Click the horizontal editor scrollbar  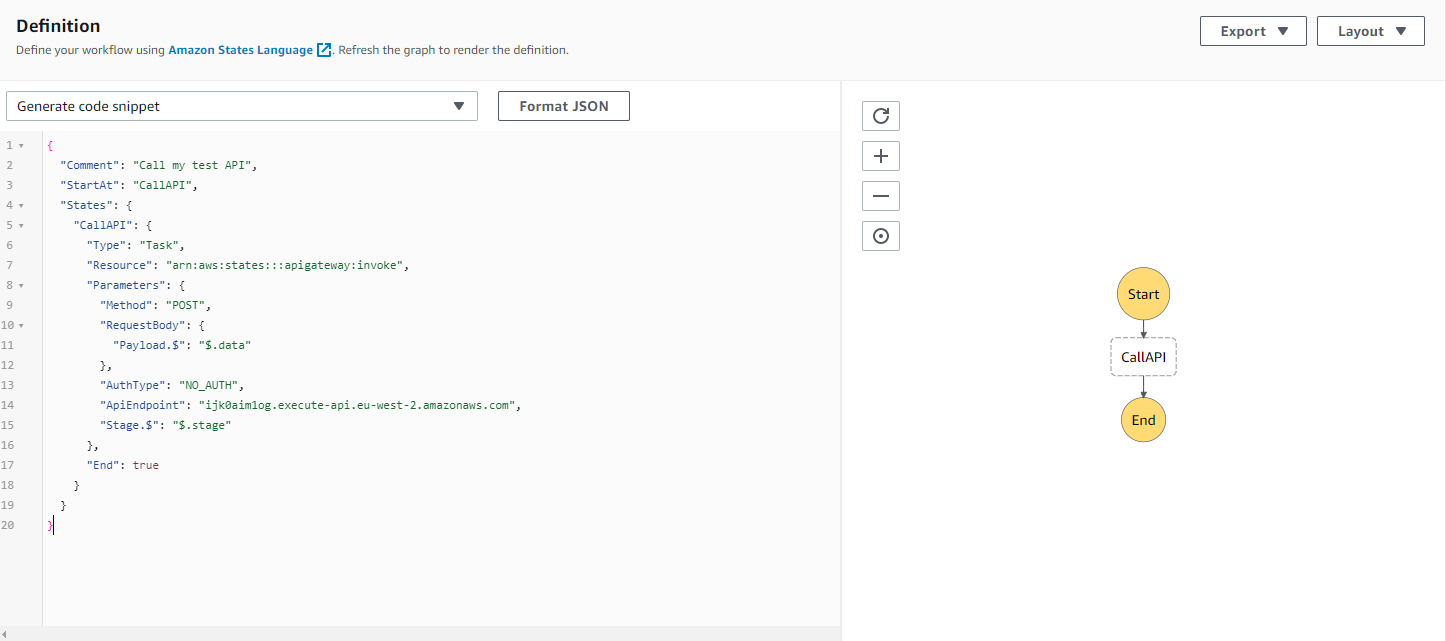point(420,632)
